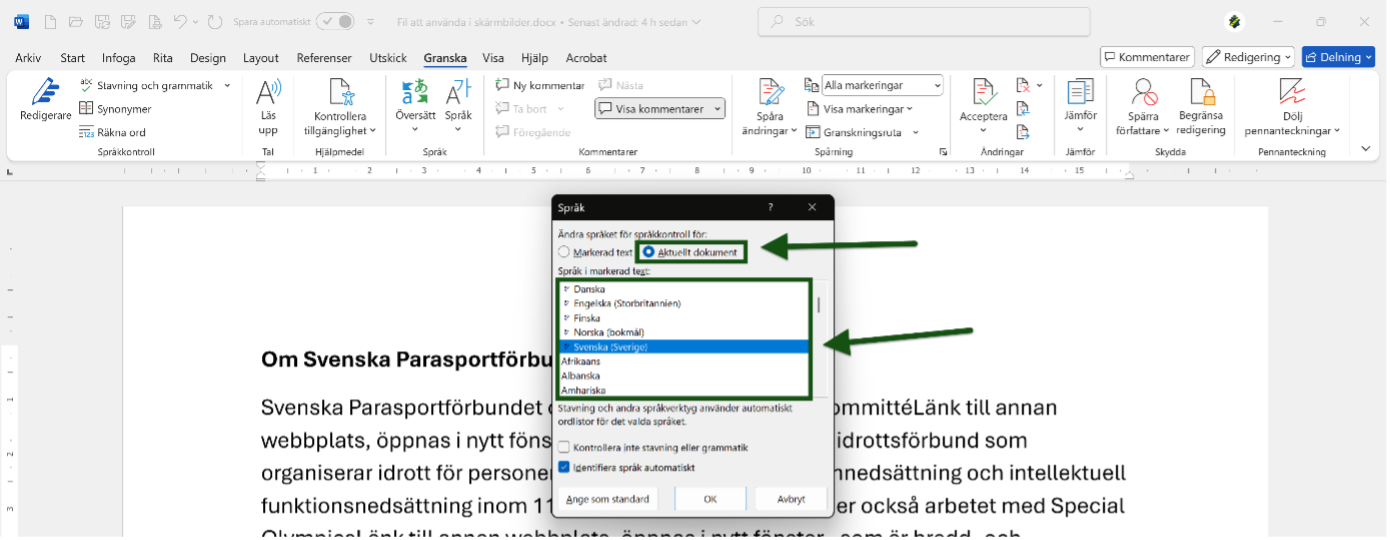Select Albanska in language list

684,376
